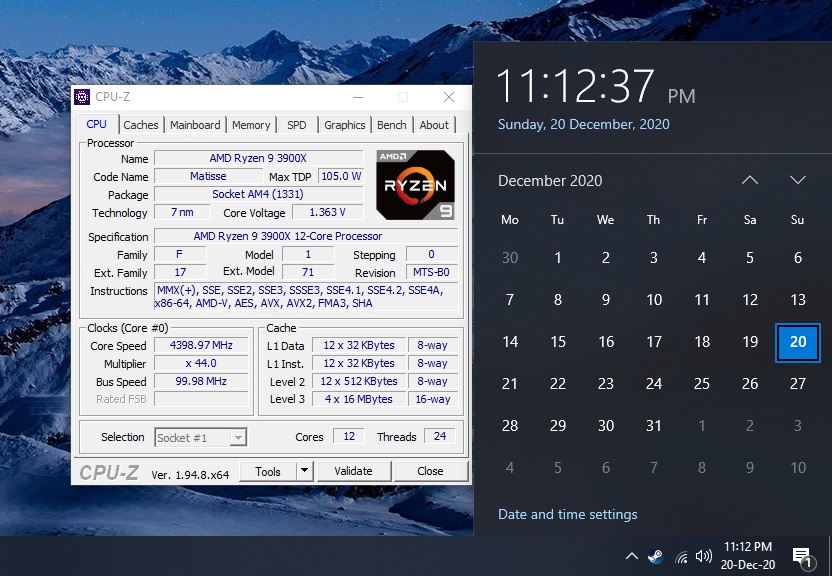Click the Code Name value Matisse
The height and width of the screenshot is (576, 832).
[208, 176]
